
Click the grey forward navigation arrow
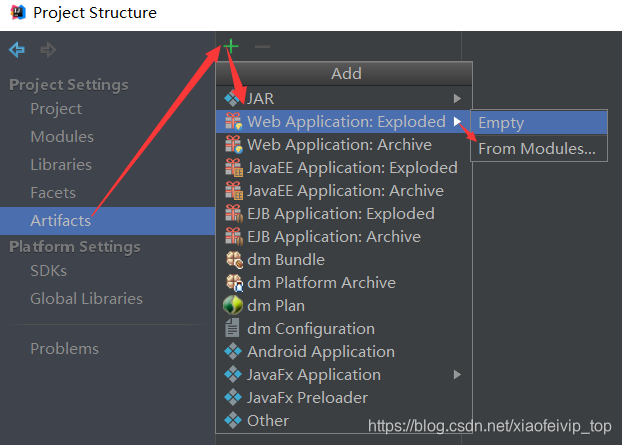[48, 50]
